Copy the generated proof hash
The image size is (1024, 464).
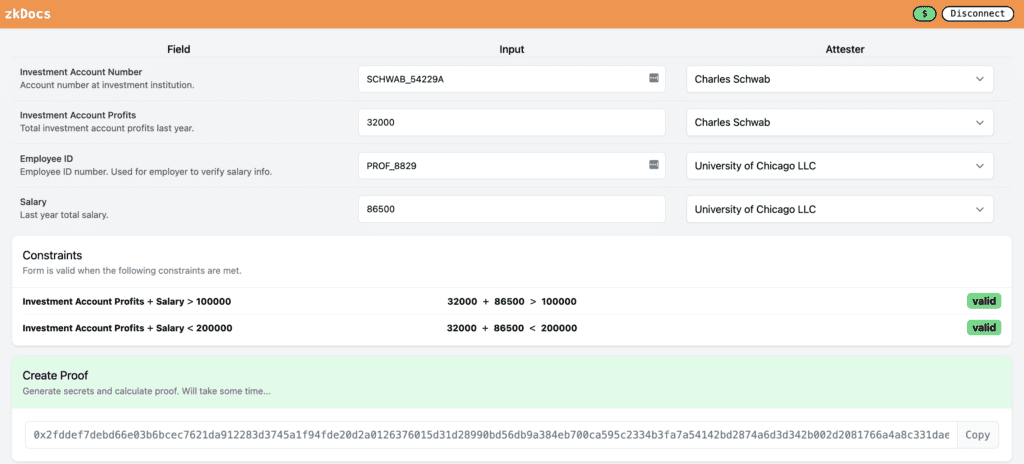point(977,435)
